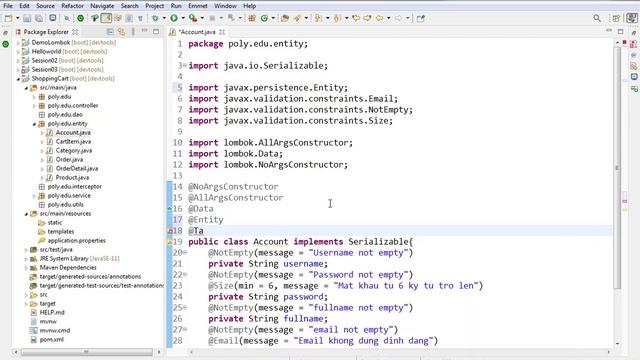The image size is (640, 360).
Task: Open the File menu
Action: click(8, 6)
